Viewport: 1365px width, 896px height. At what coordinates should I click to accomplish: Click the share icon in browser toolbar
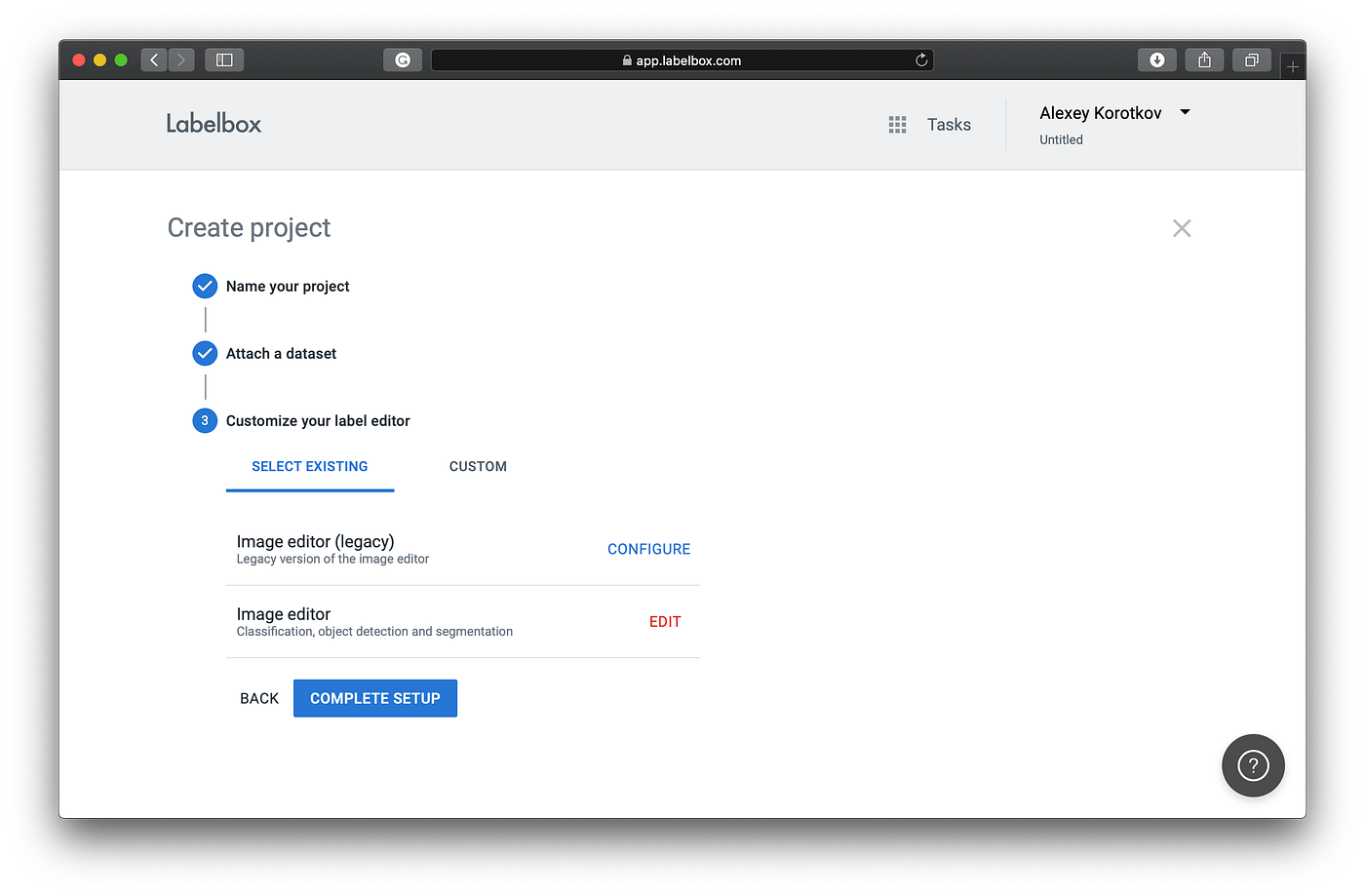coord(1203,59)
